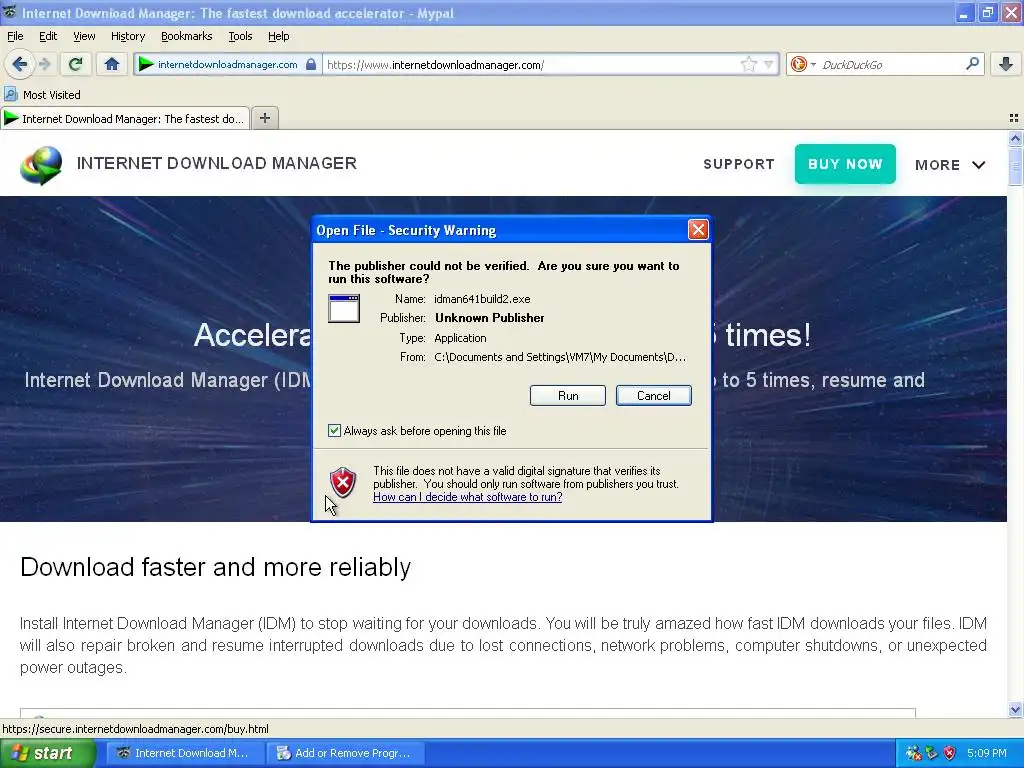Click the red shield warning icon
1024x768 pixels.
pyautogui.click(x=343, y=483)
